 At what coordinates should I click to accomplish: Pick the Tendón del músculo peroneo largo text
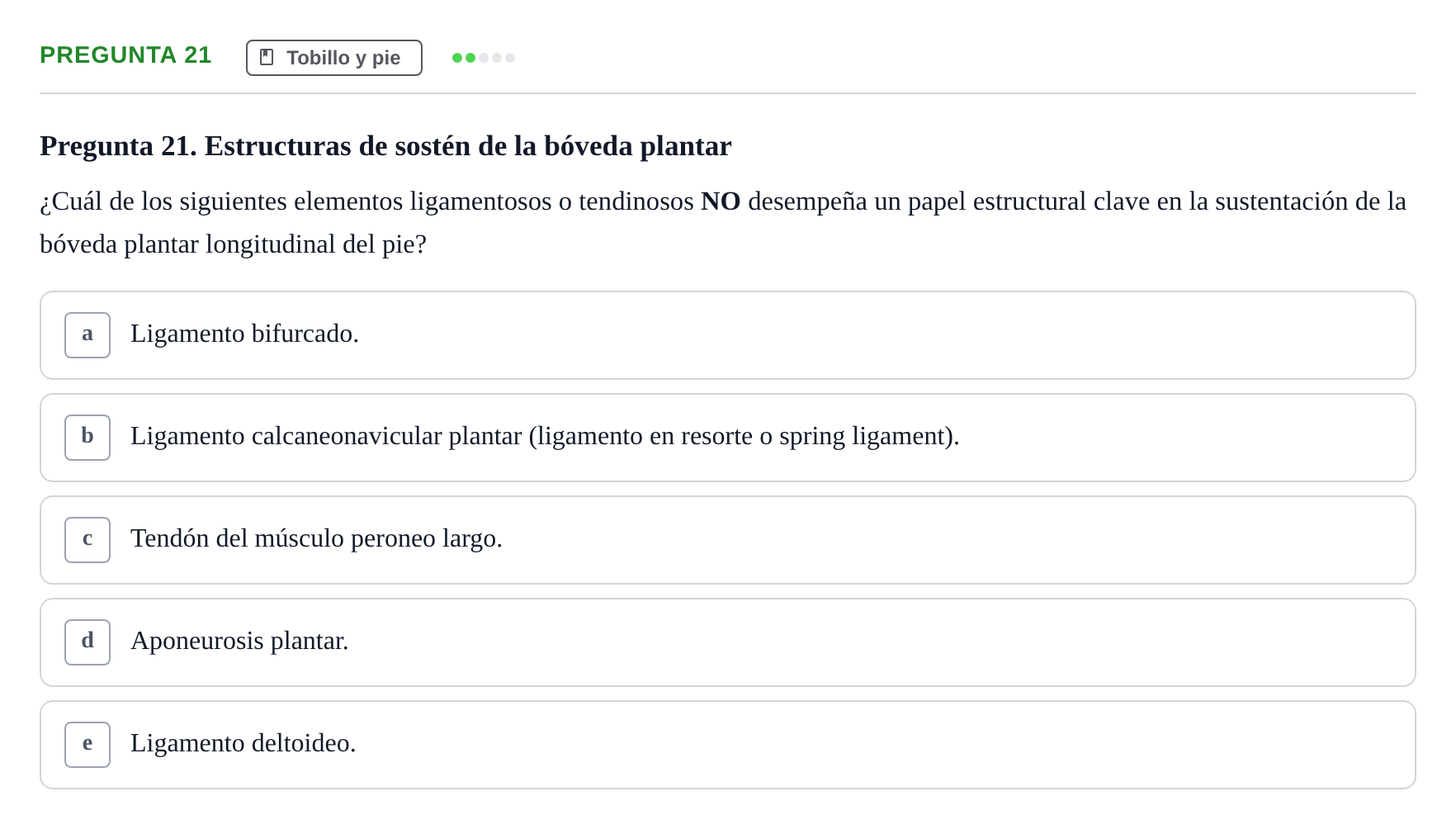pyautogui.click(x=316, y=538)
